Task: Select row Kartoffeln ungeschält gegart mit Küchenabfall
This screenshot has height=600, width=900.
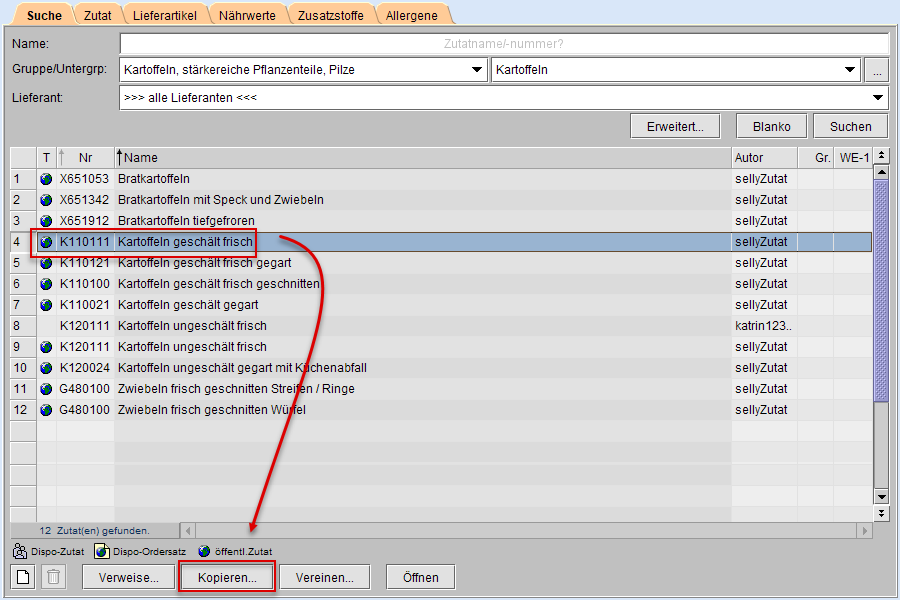Action: [441, 368]
